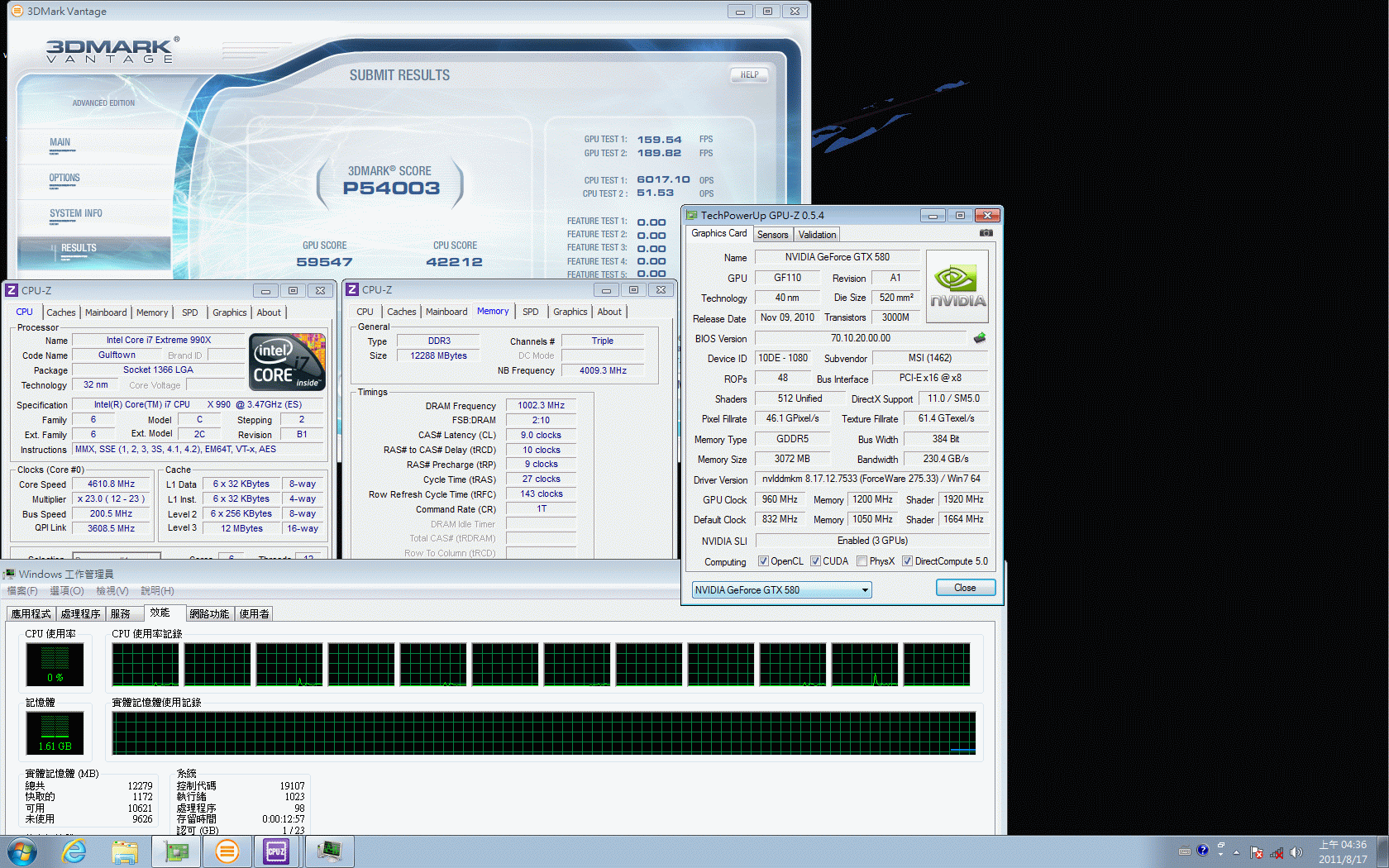This screenshot has height=868, width=1389.
Task: Click the keyboard input icon in tray
Action: (x=1185, y=851)
